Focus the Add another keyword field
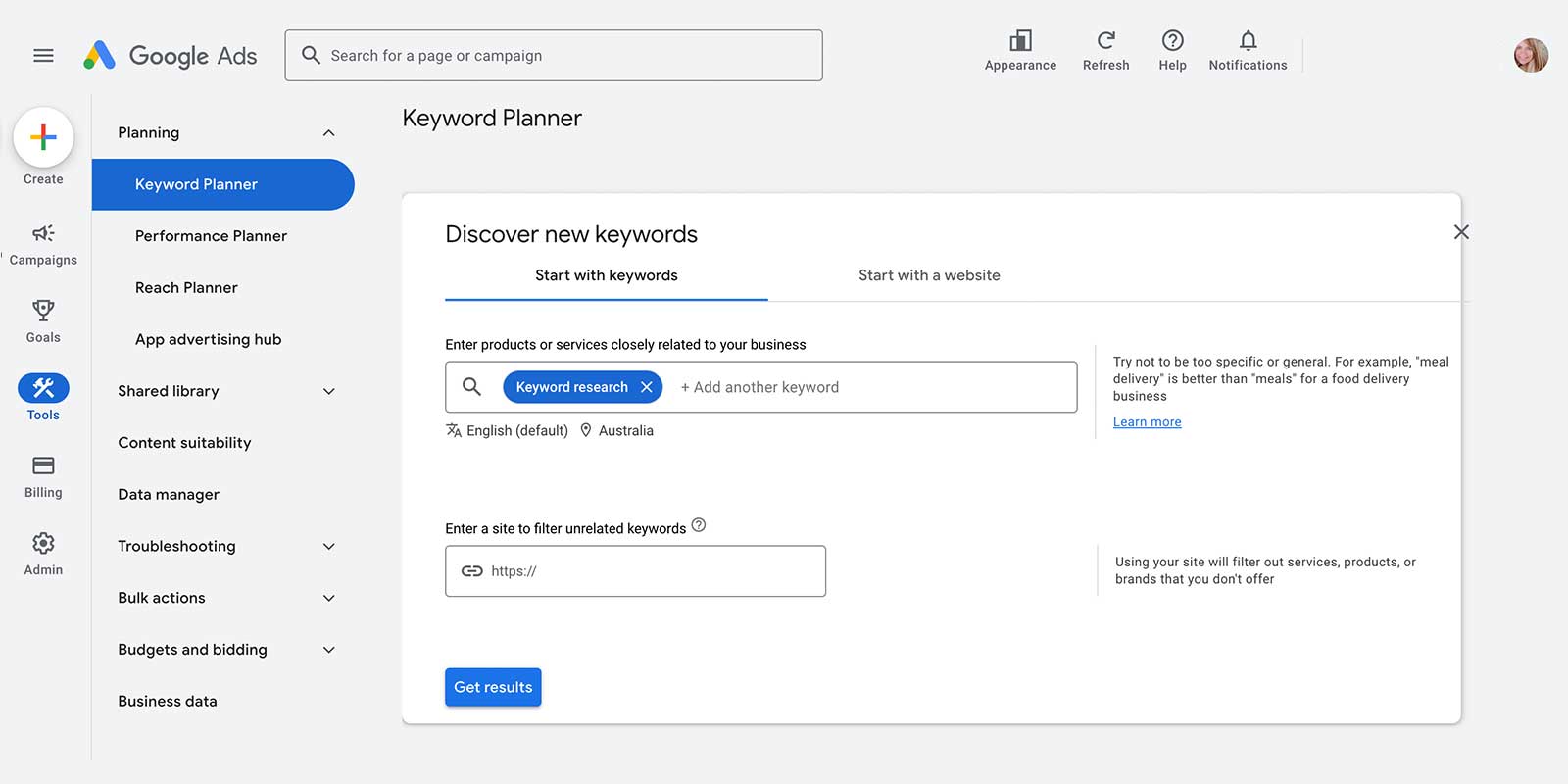This screenshot has width=1568, height=784. (x=759, y=387)
